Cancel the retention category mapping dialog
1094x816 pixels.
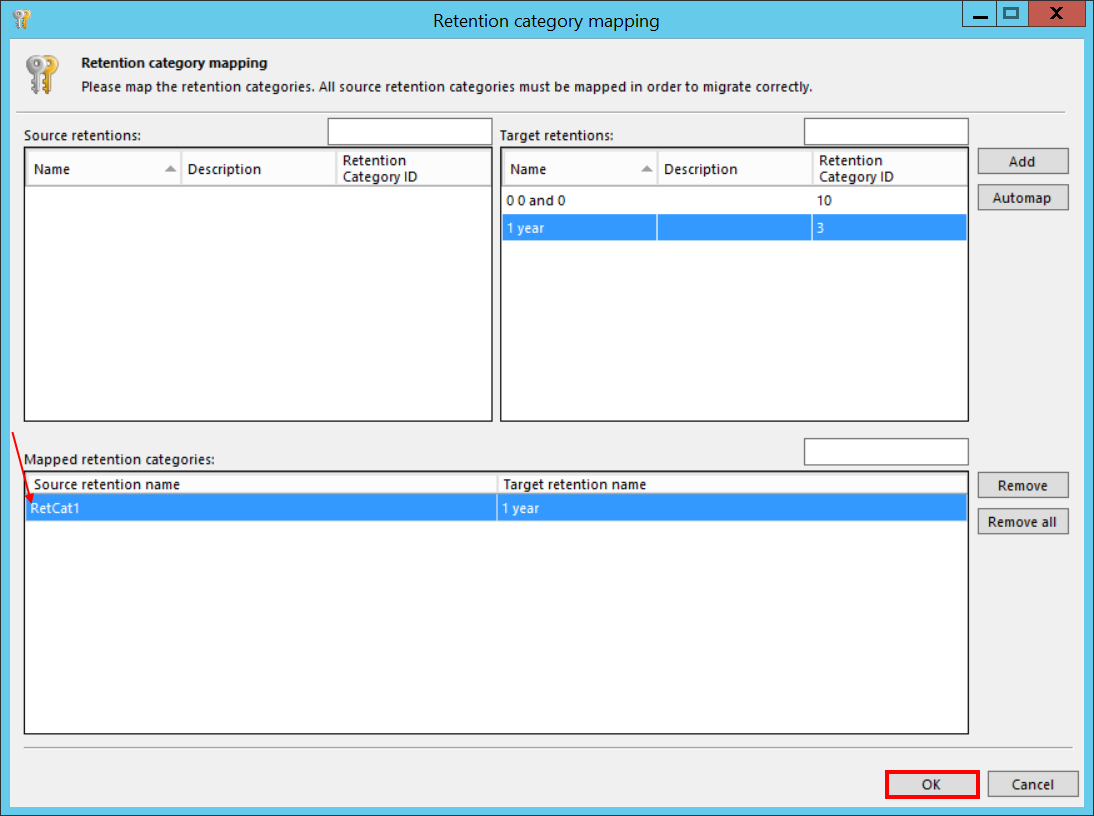pyautogui.click(x=1032, y=784)
